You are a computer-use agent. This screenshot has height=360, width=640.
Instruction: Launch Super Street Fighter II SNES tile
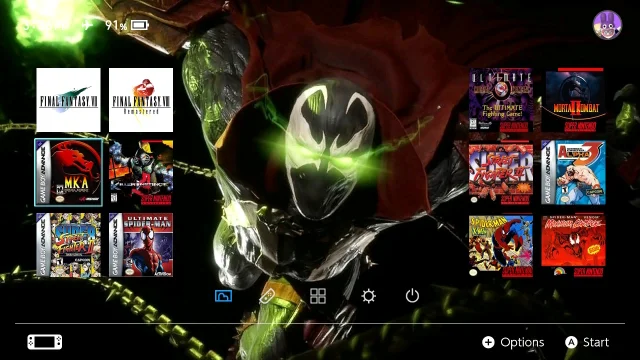(501, 172)
